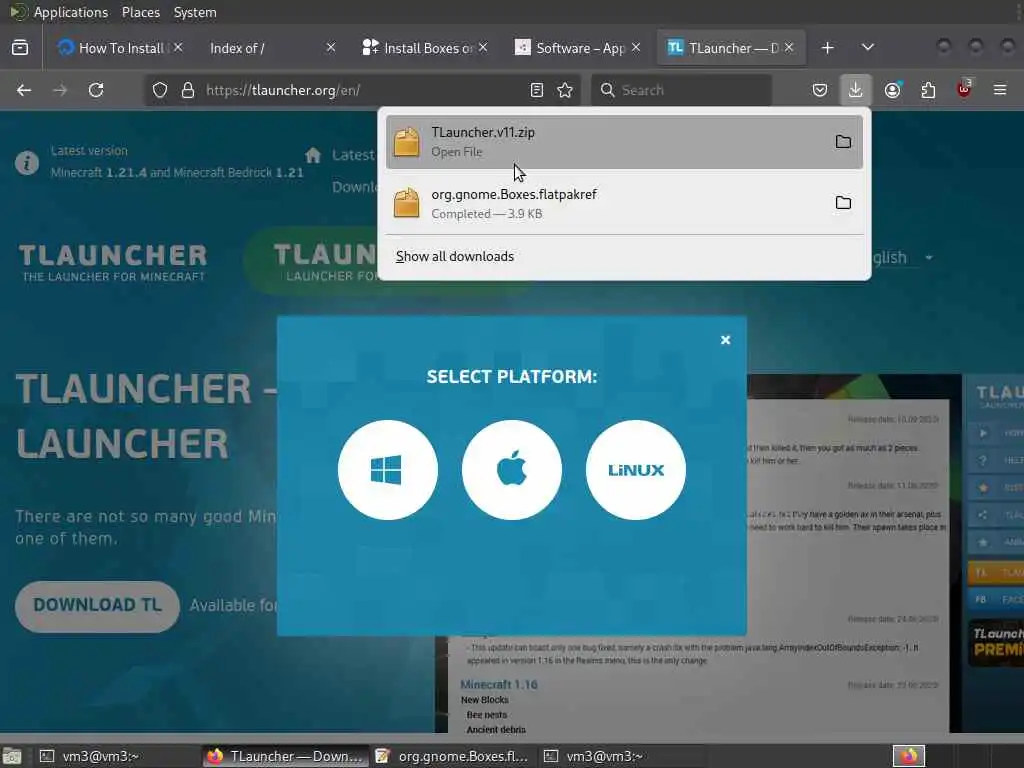Click the site security padlock icon
Screen dimensions: 1024x768
(188, 90)
